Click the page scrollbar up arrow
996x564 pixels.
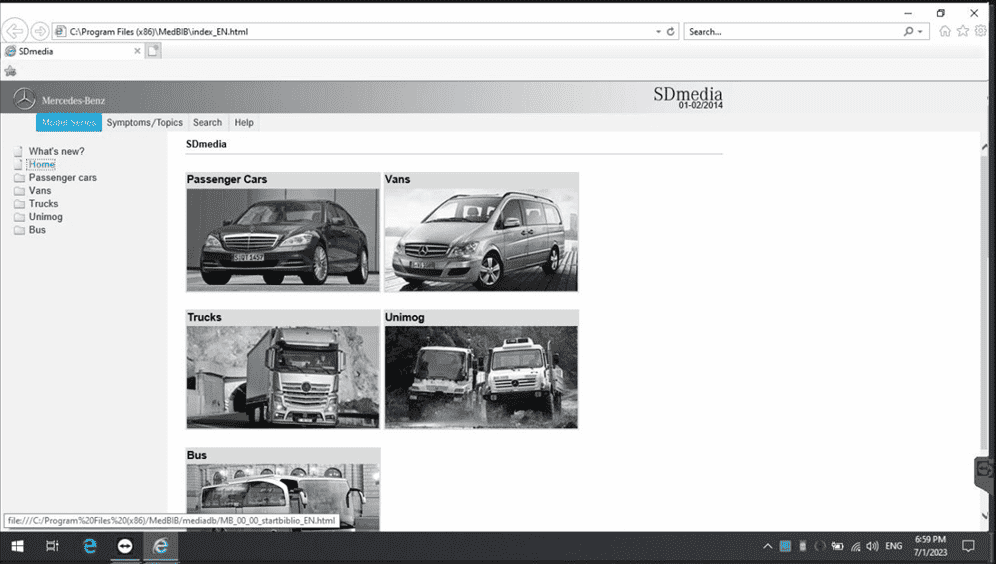point(985,147)
